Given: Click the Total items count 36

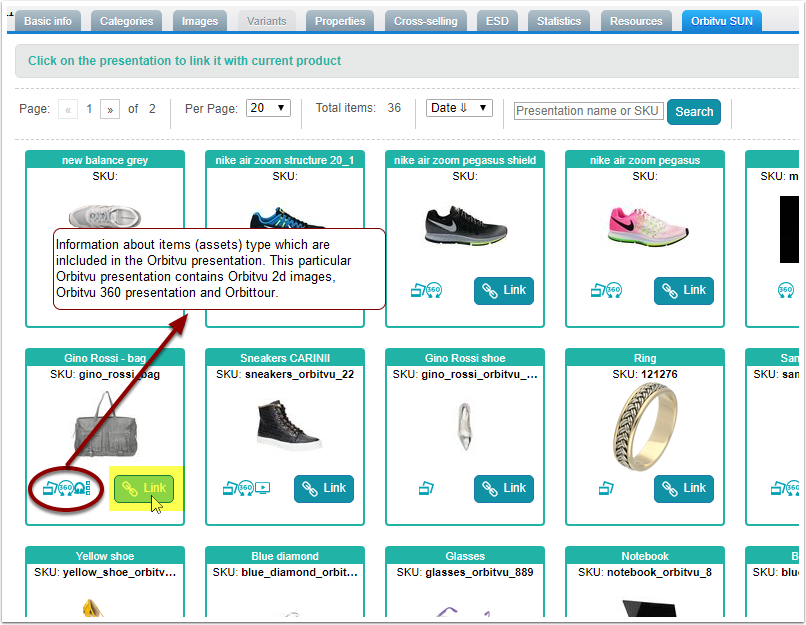Looking at the screenshot, I should tap(394, 108).
